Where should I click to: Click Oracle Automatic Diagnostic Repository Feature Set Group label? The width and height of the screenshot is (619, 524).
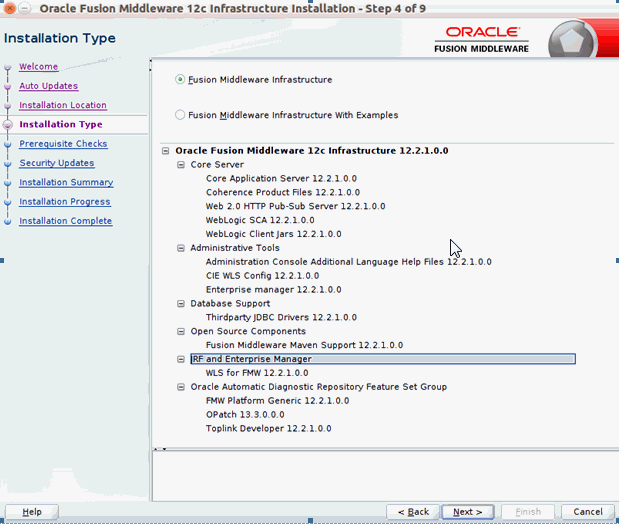[319, 387]
